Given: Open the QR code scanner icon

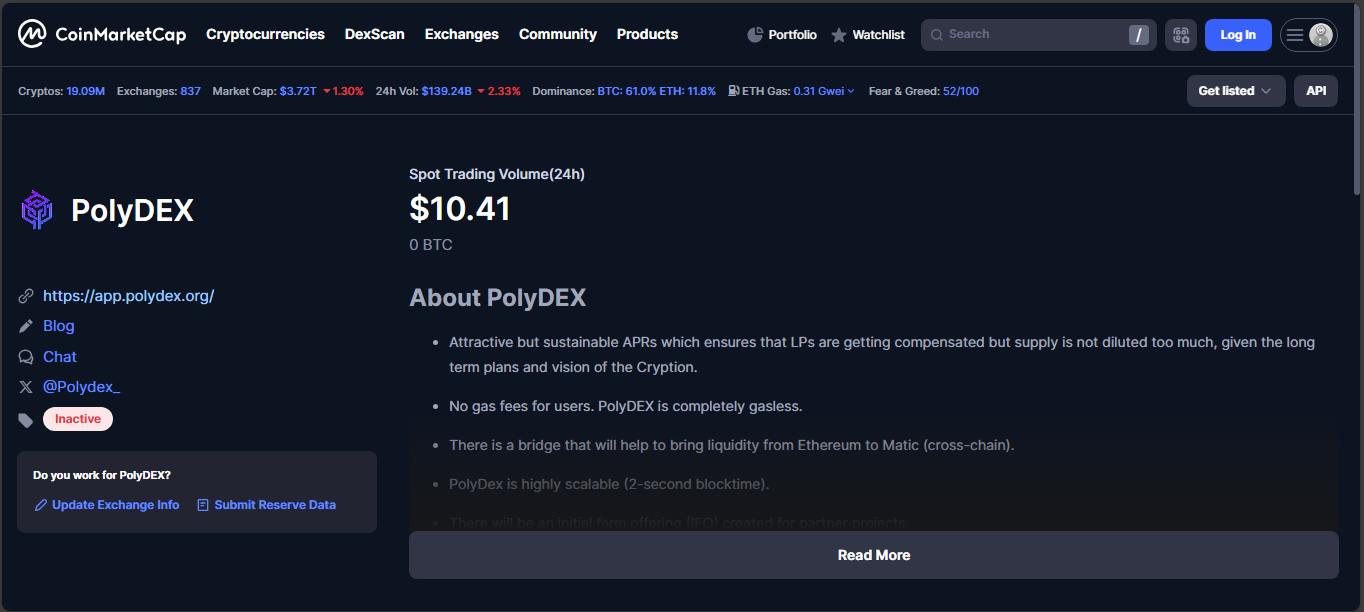Looking at the screenshot, I should [x=1181, y=35].
